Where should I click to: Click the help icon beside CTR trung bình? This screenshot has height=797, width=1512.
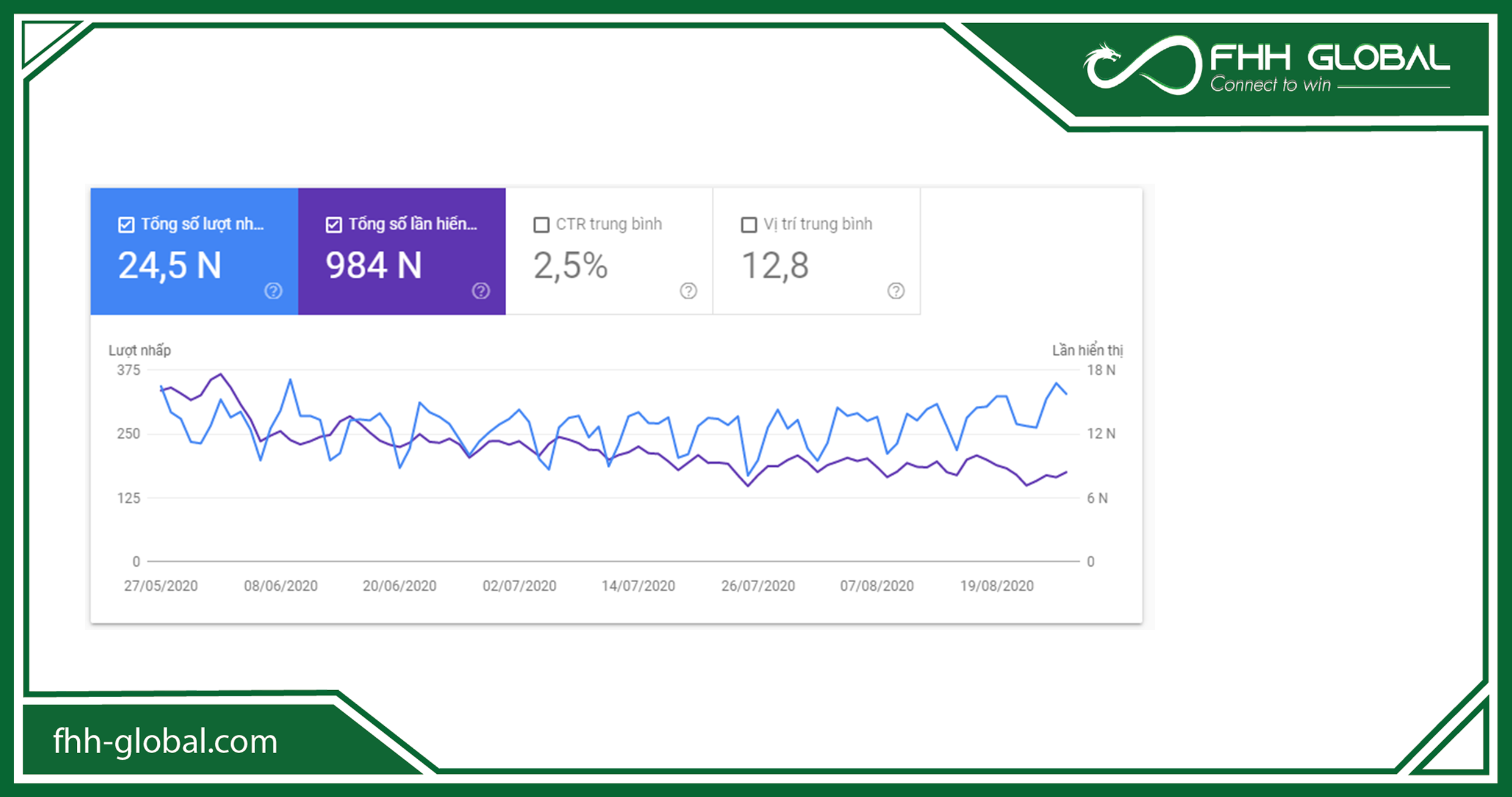tap(688, 292)
